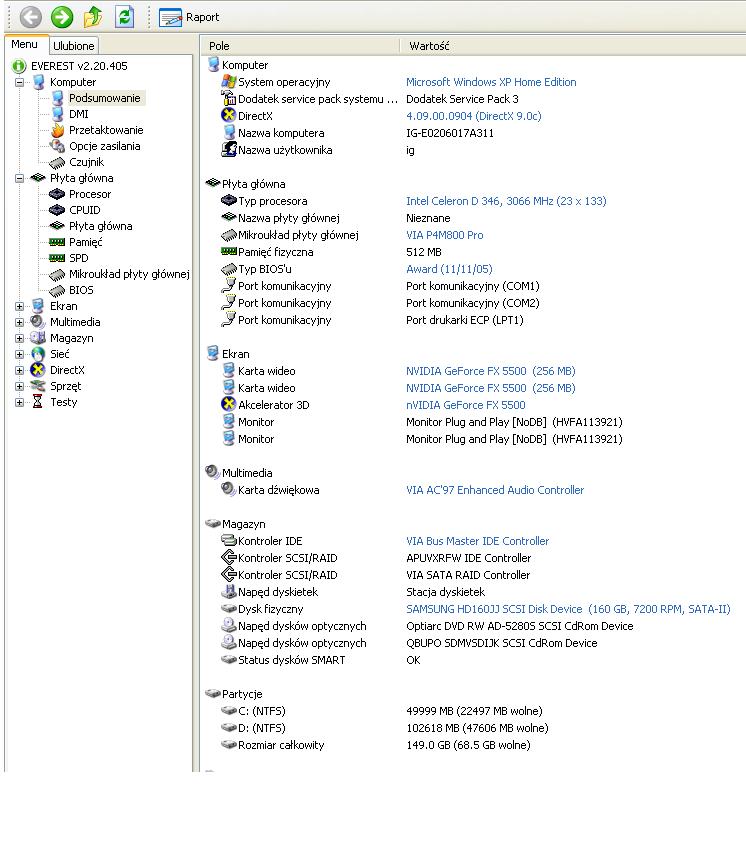Collapse the Komputer tree branch
This screenshot has width=746, height=854.
click(20, 82)
